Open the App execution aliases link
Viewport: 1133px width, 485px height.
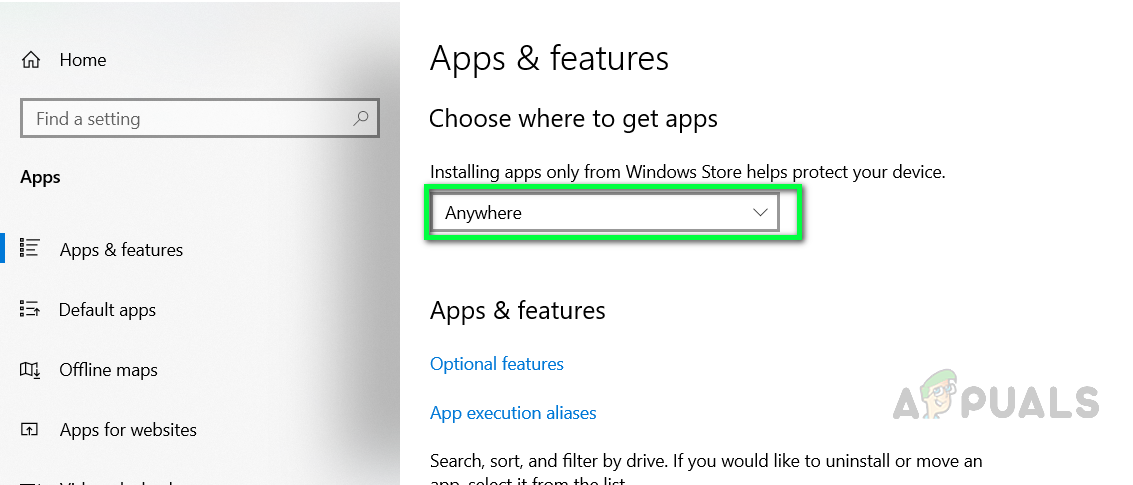[x=513, y=413]
